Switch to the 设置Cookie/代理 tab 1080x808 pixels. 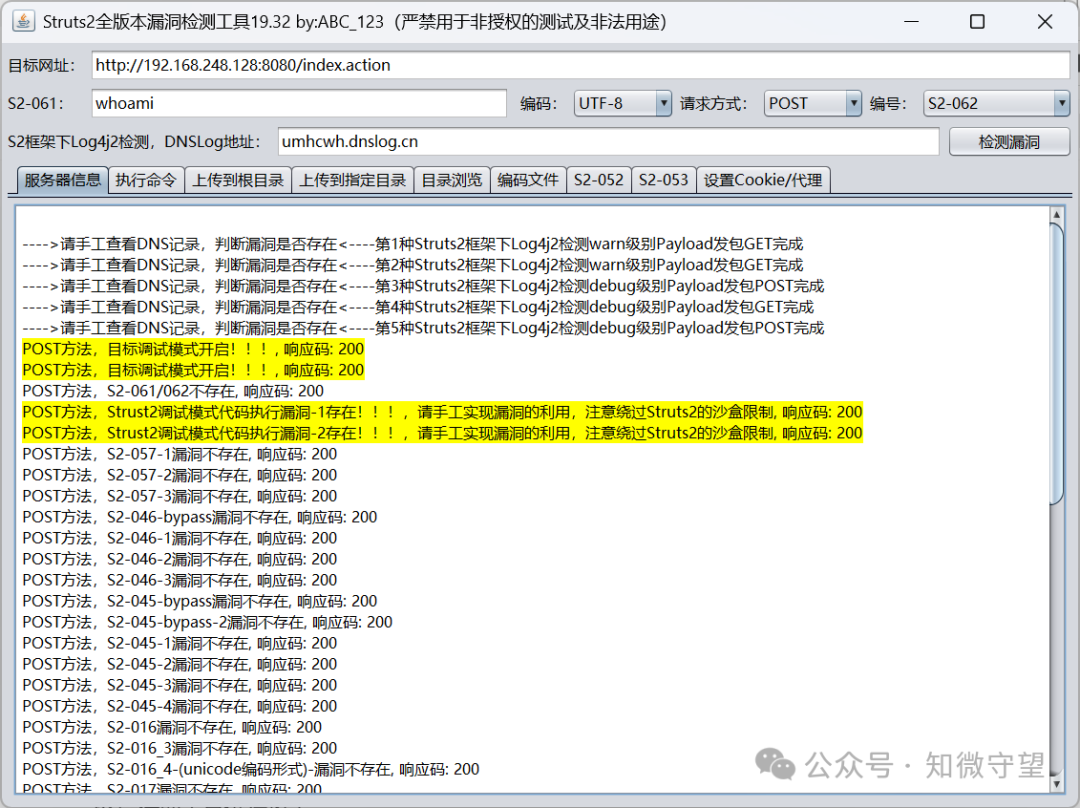pos(762,180)
